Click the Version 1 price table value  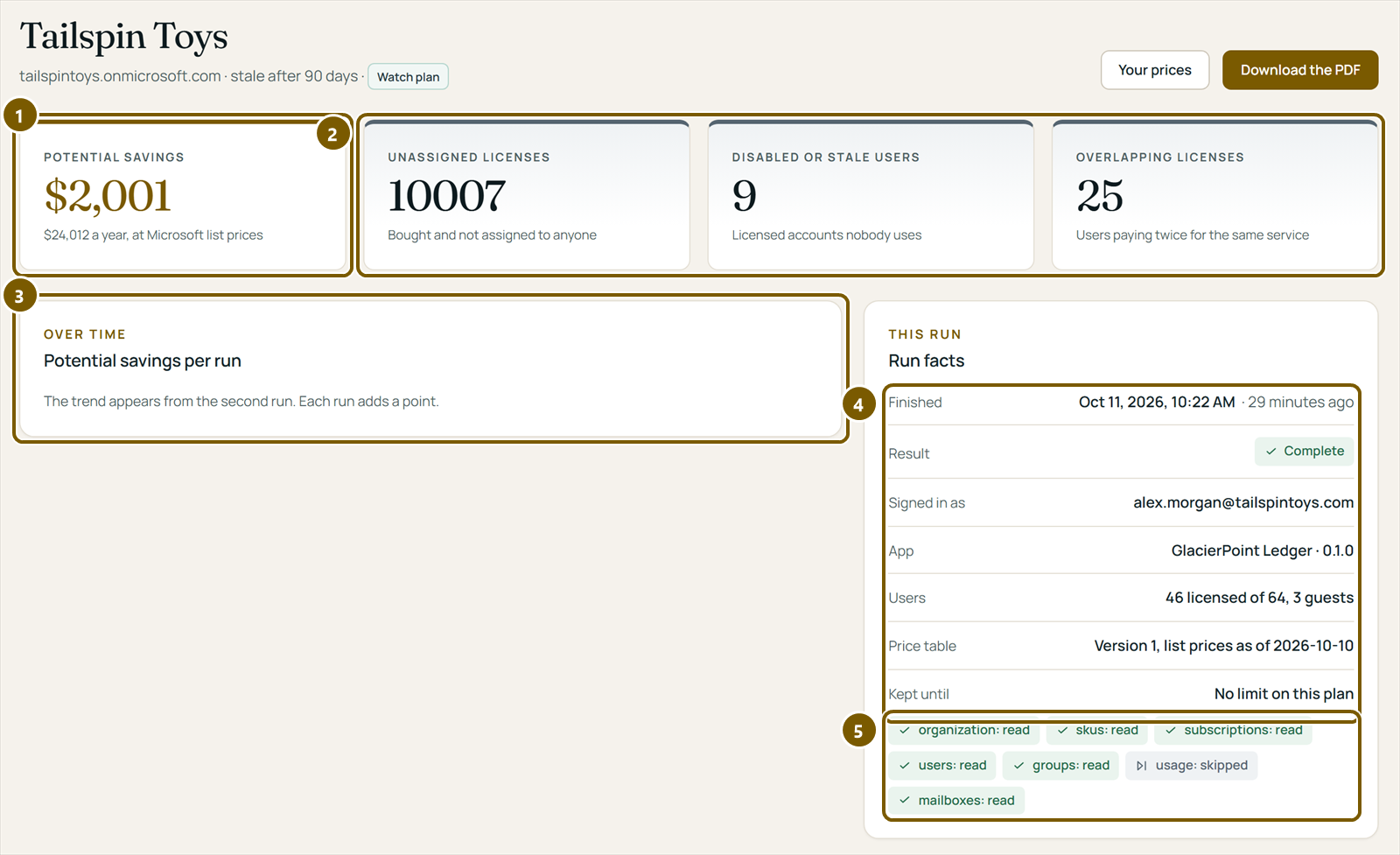[1224, 647]
